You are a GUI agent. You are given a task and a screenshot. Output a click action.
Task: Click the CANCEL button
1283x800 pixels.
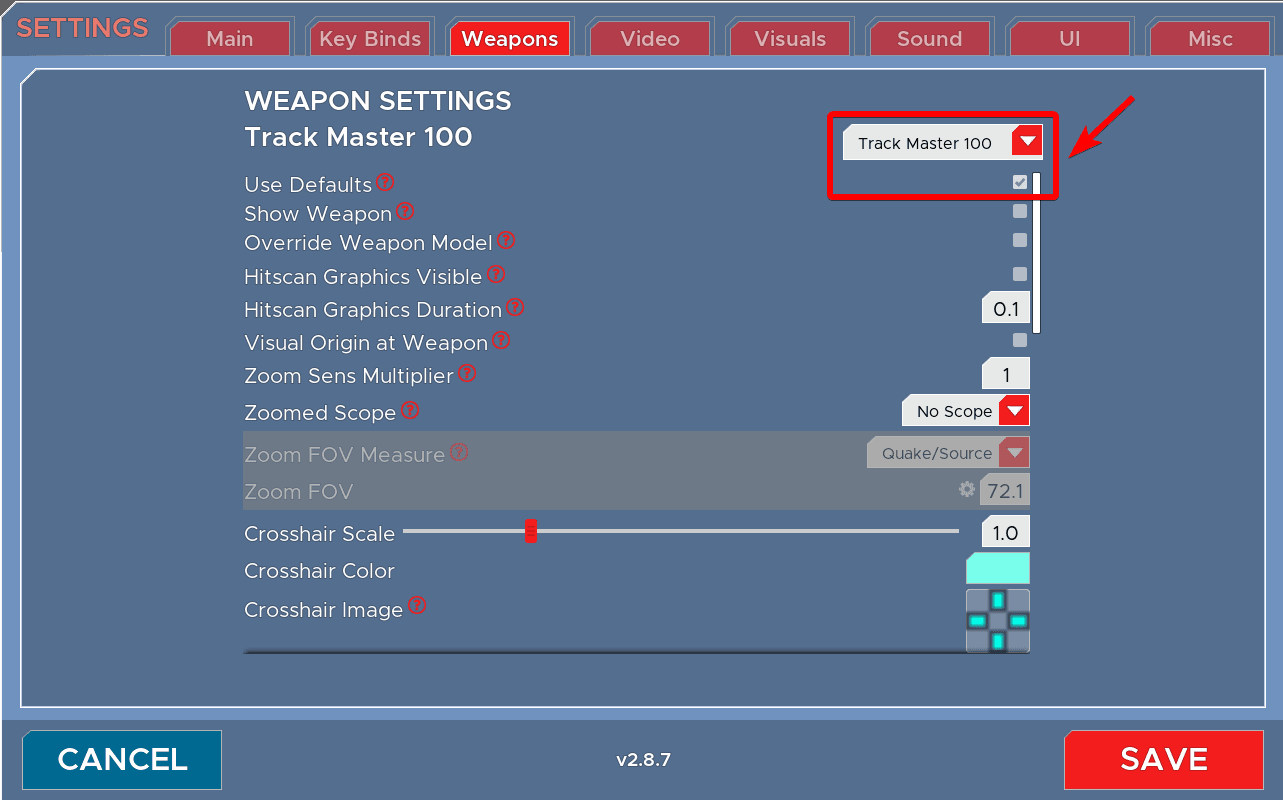click(x=122, y=759)
